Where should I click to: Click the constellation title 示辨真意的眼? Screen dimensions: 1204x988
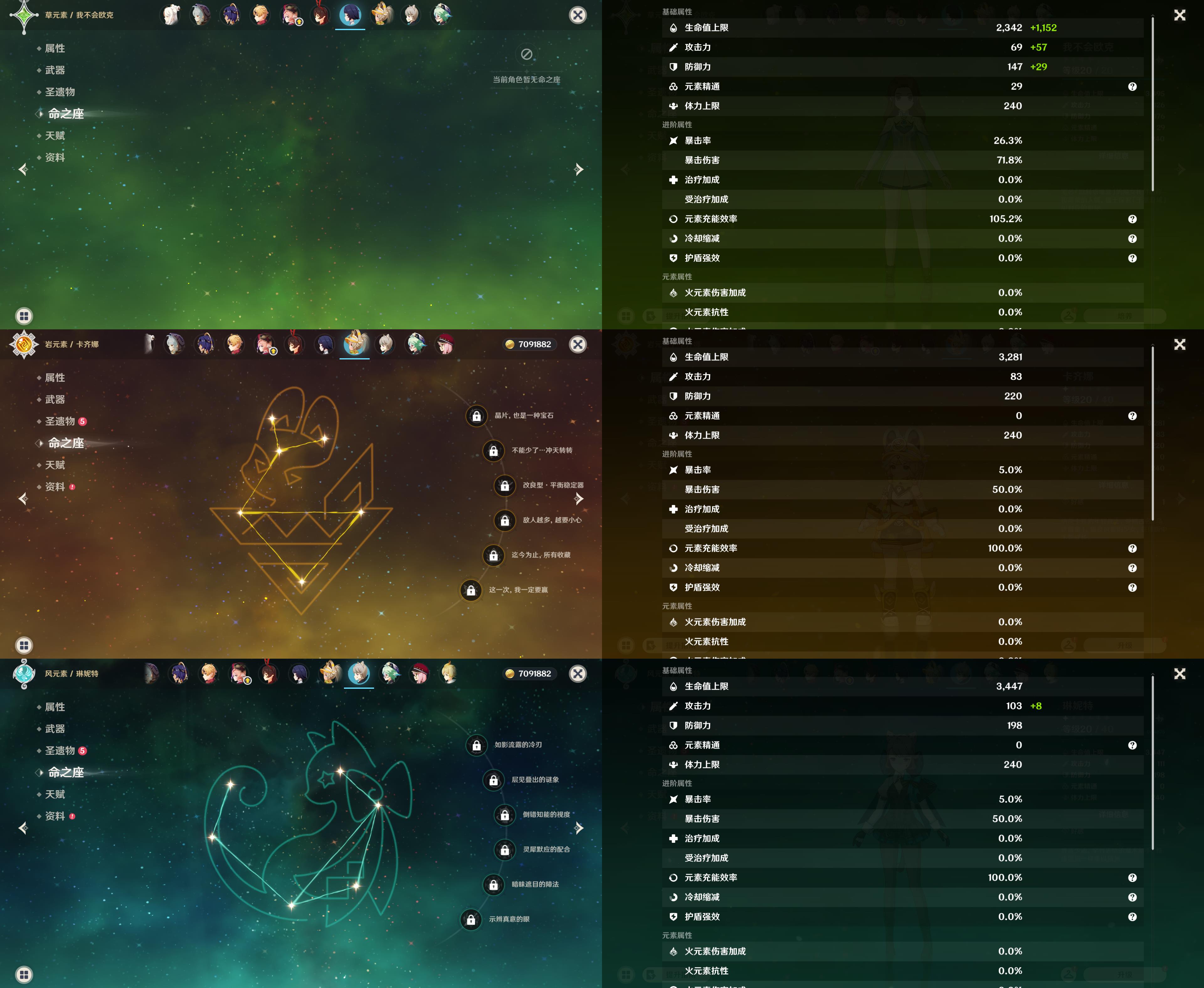(x=509, y=919)
